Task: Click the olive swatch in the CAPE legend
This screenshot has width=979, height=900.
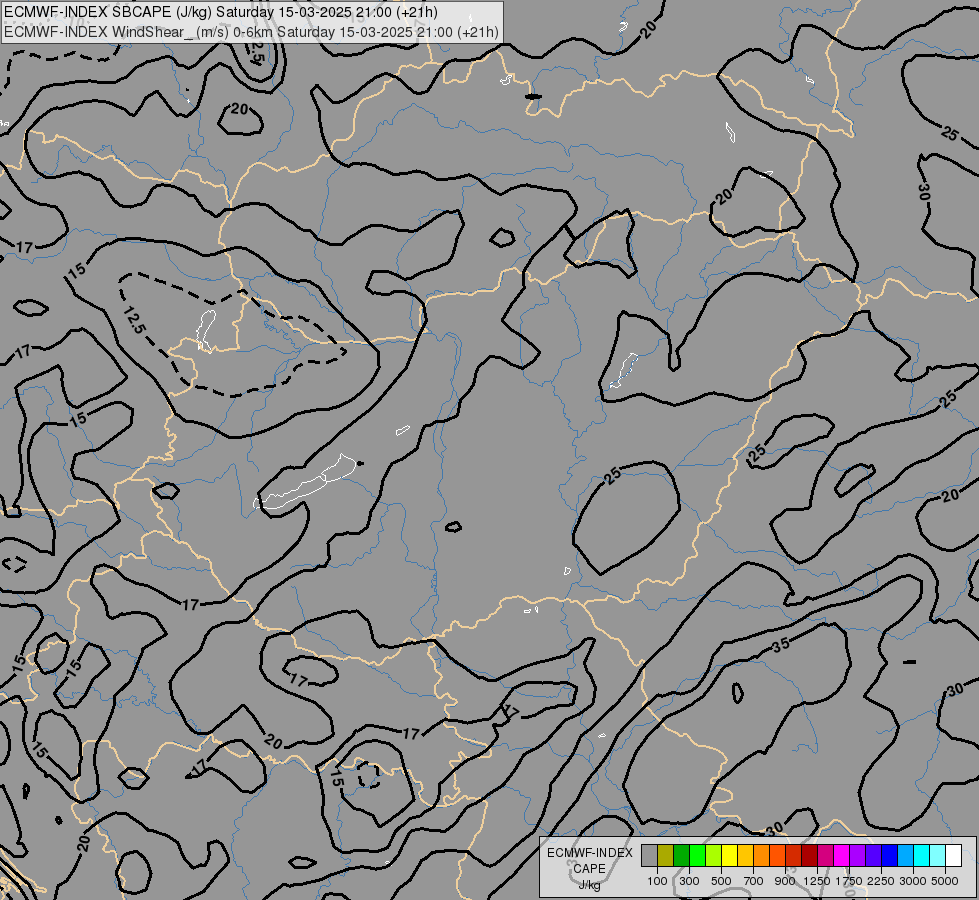Action: tap(666, 855)
